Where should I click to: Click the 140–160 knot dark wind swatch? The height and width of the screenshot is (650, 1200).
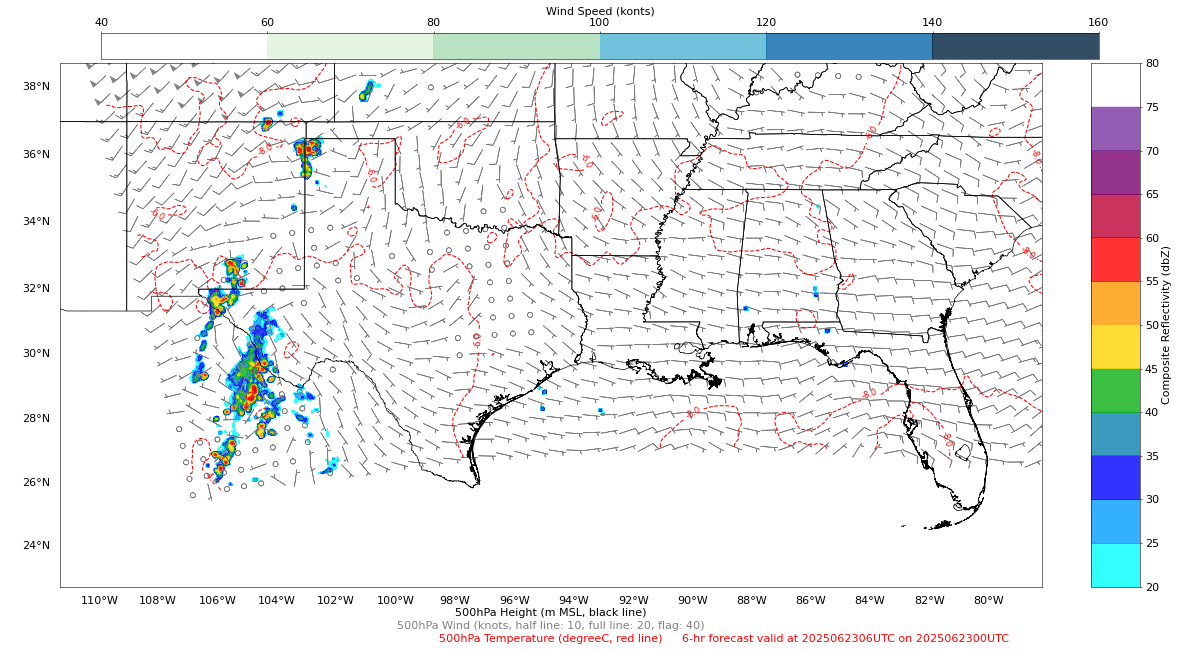[x=1015, y=46]
